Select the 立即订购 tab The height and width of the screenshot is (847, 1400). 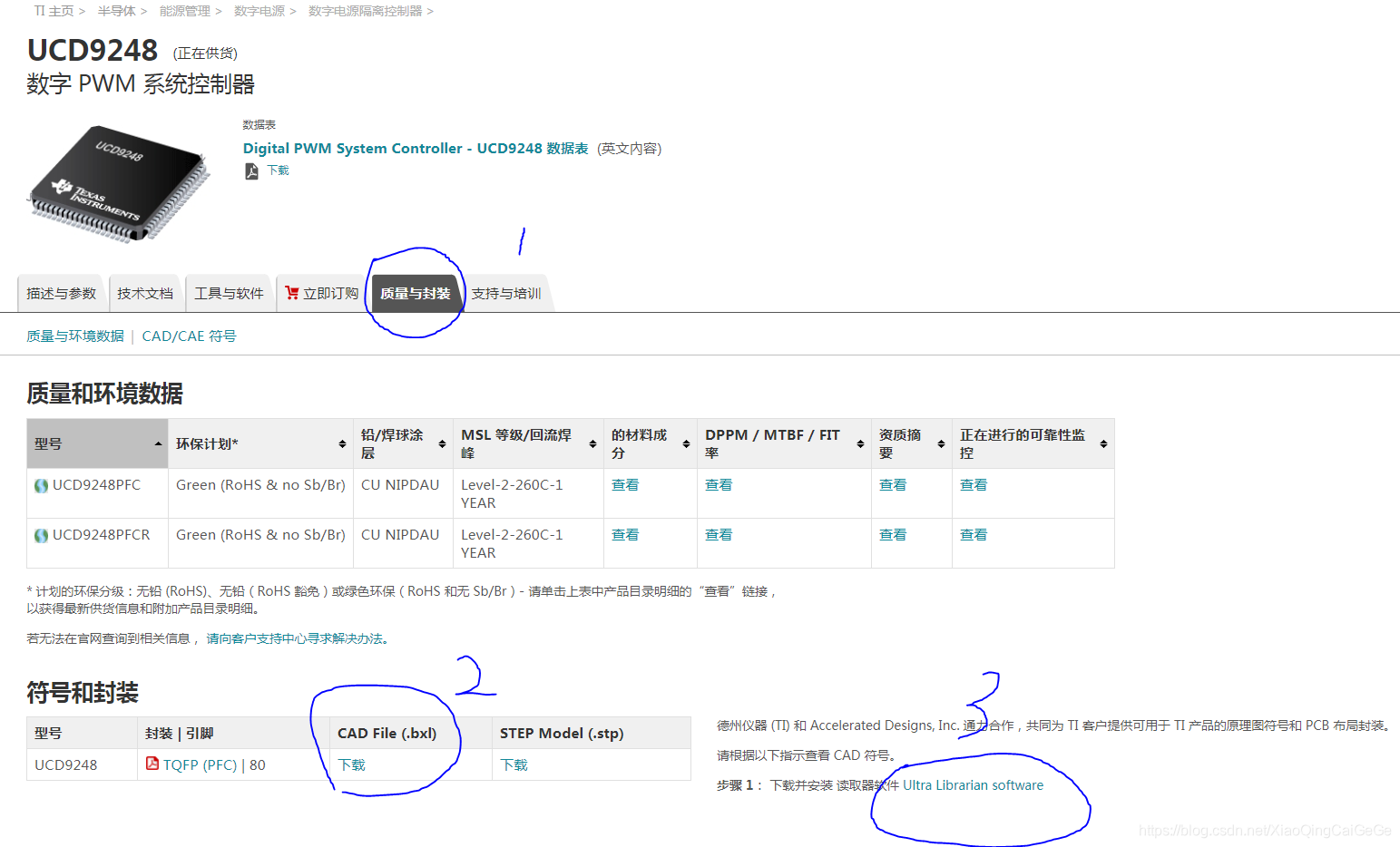click(x=321, y=294)
